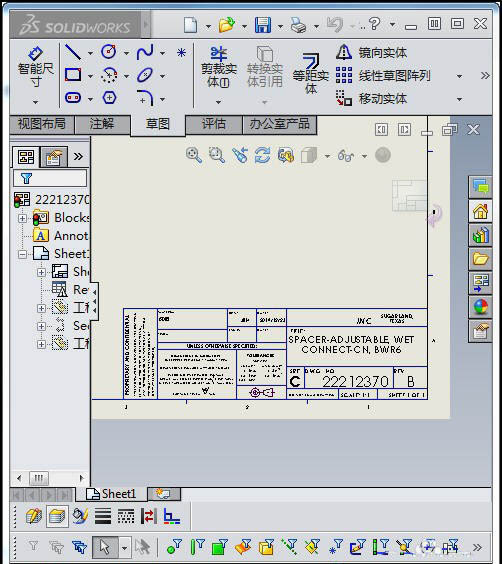Open the File Explorer task pane folder
The image size is (502, 564).
click(480, 258)
